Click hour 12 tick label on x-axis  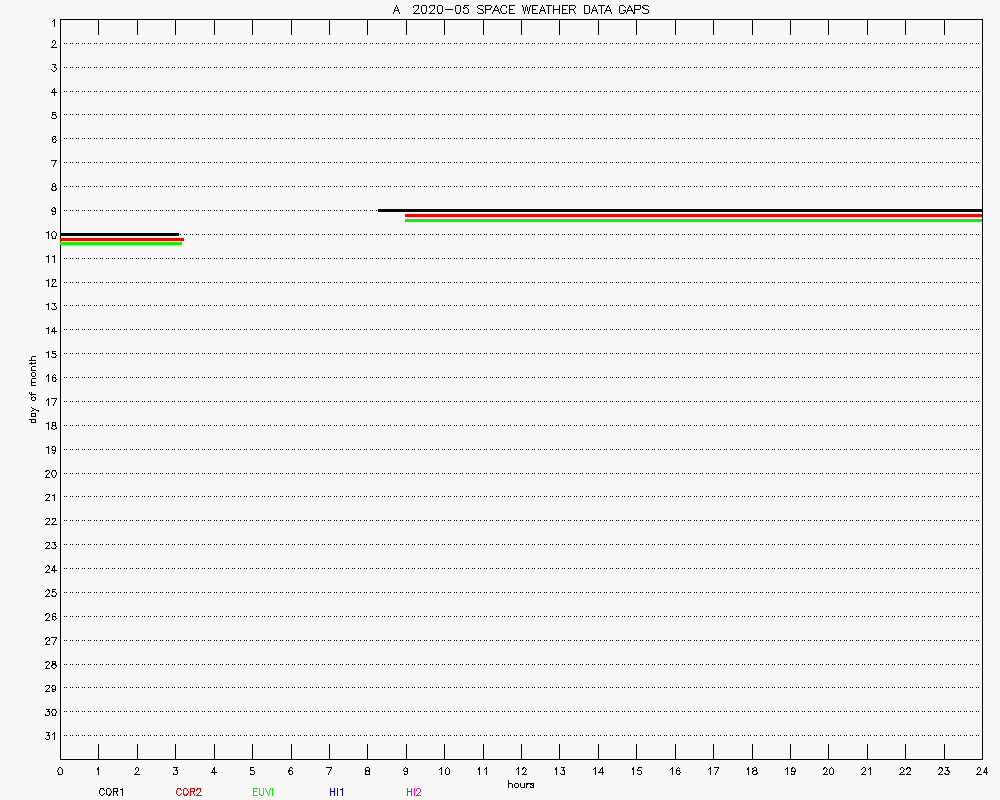(x=521, y=771)
